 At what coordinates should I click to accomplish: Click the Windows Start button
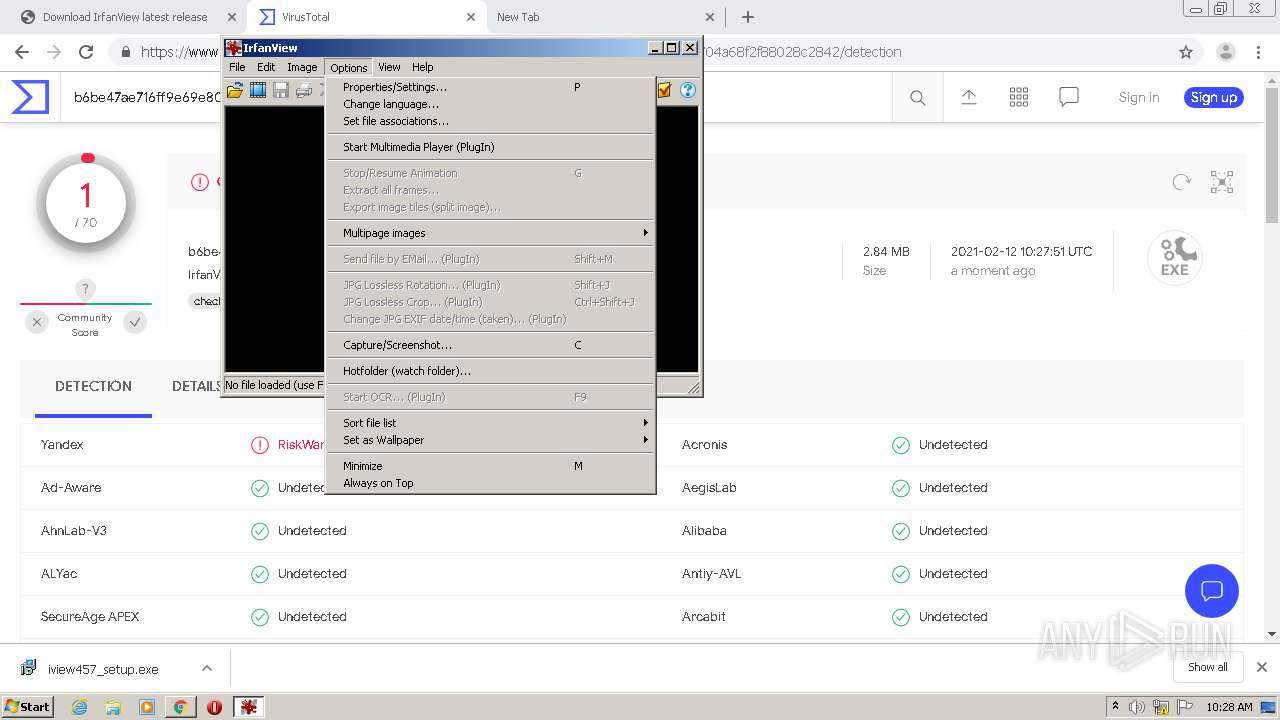(27, 707)
